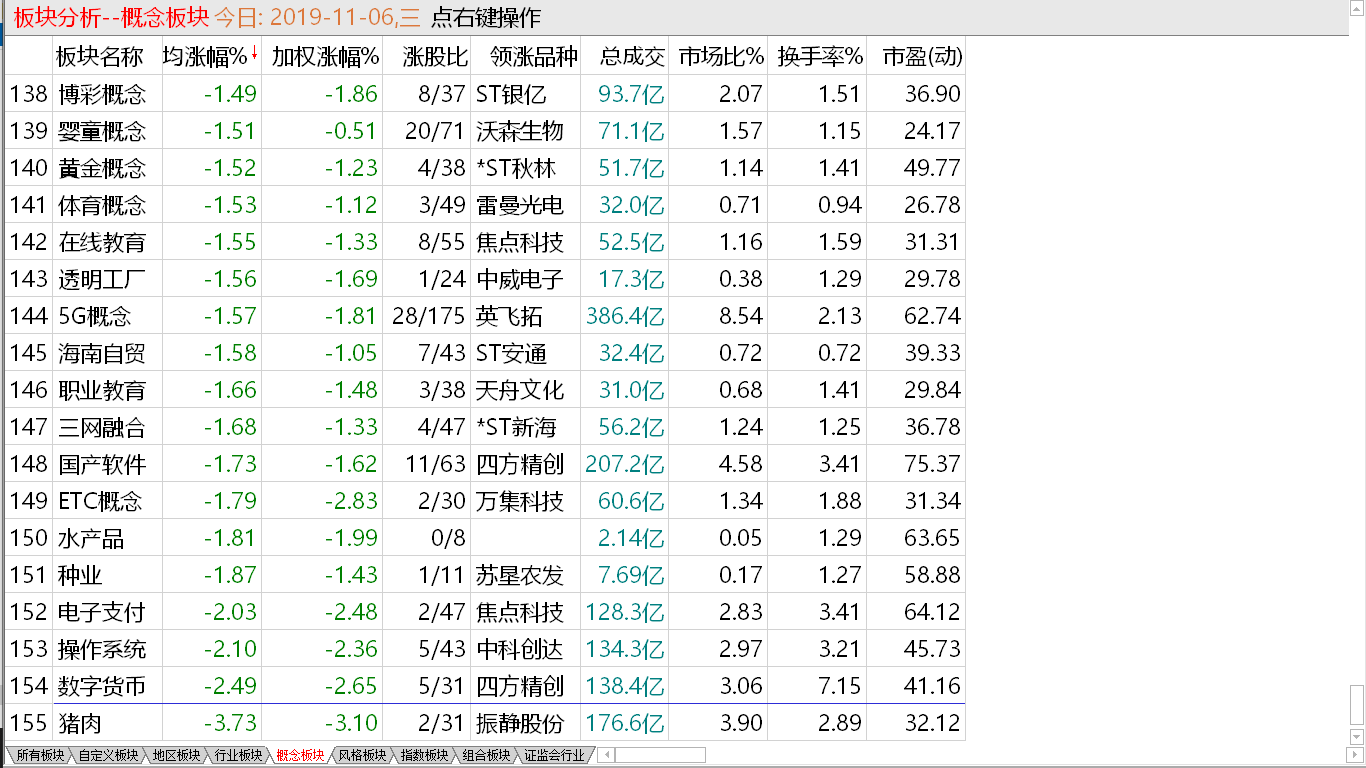The height and width of the screenshot is (768, 1366).
Task: Open the 指数板块 tab
Action: (424, 755)
